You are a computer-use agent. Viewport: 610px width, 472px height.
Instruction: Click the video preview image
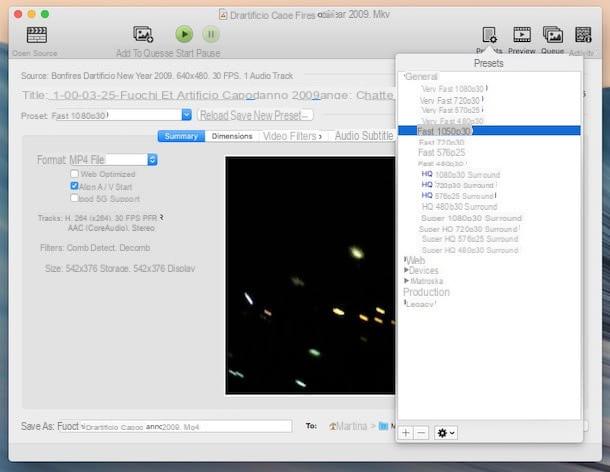coord(310,275)
